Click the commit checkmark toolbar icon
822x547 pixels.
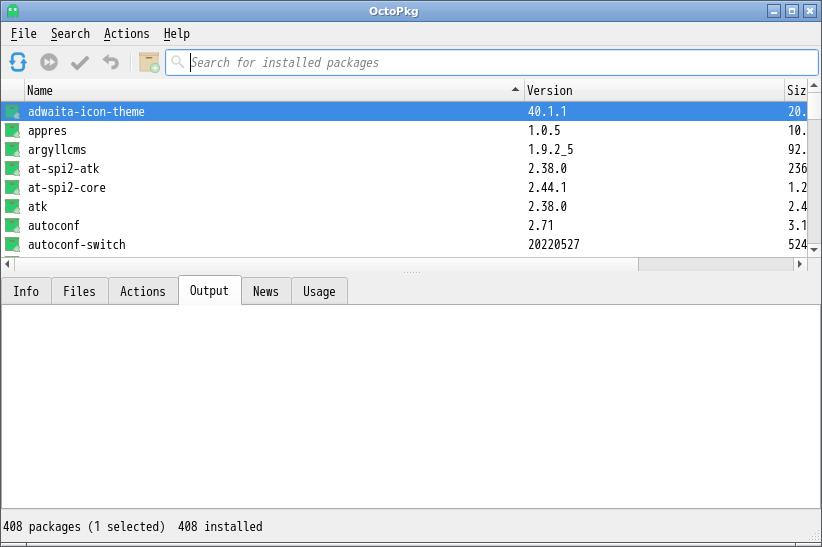click(80, 62)
